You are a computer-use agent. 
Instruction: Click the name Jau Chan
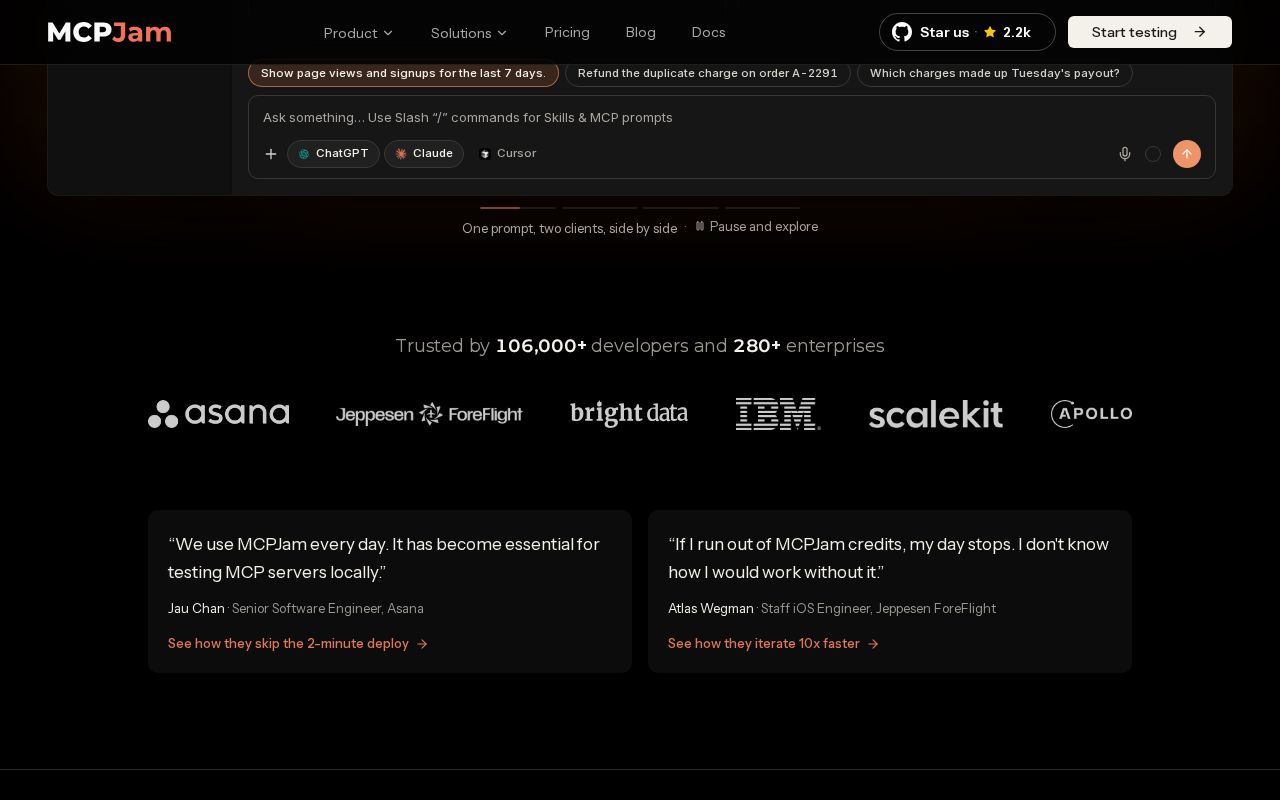(x=196, y=609)
